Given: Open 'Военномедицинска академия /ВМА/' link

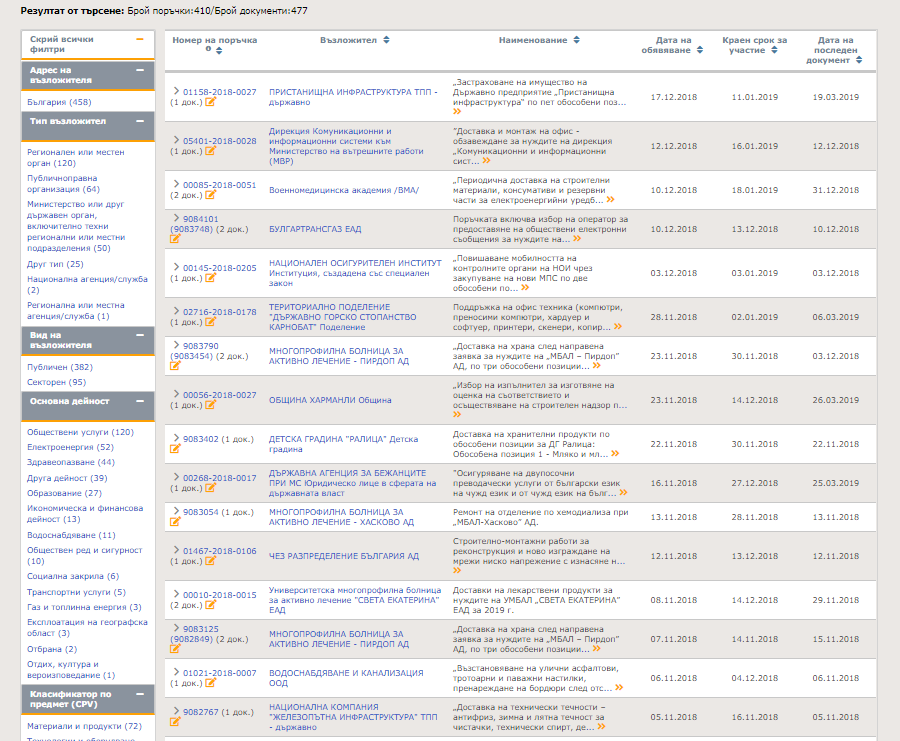Looking at the screenshot, I should point(344,190).
